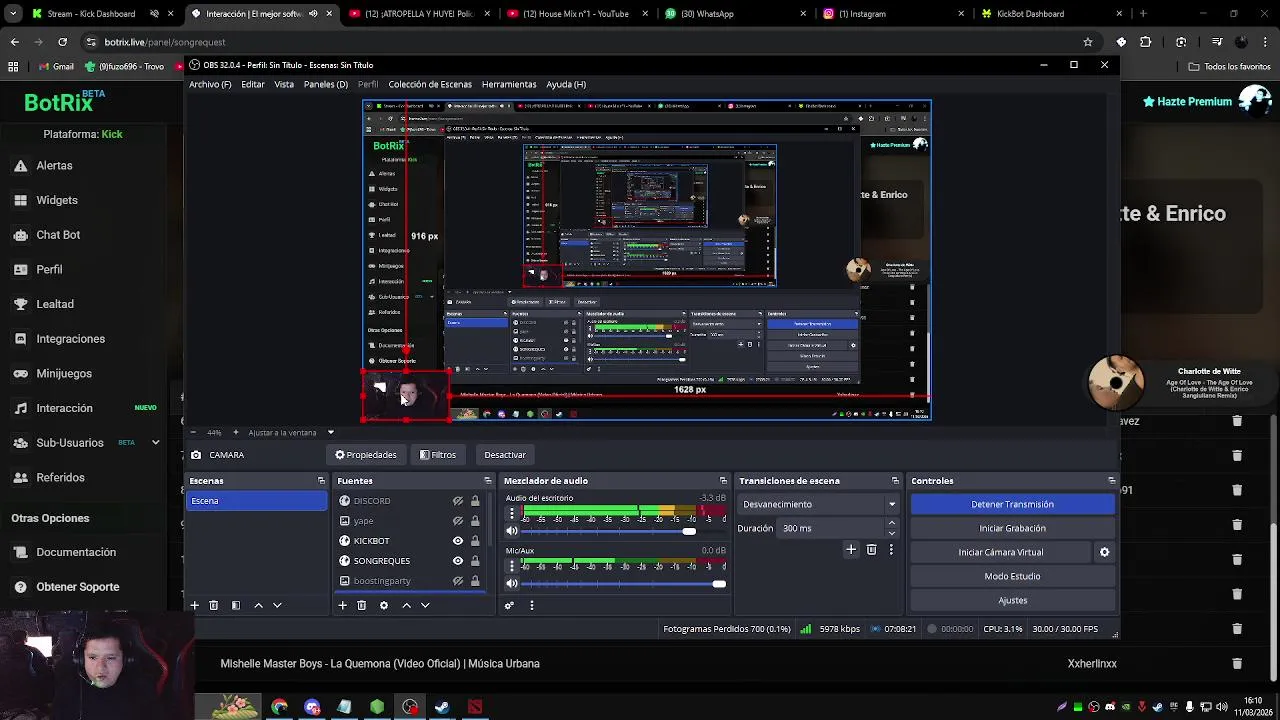Open the Vista menu in OBS
This screenshot has width=1280, height=720.
point(284,84)
